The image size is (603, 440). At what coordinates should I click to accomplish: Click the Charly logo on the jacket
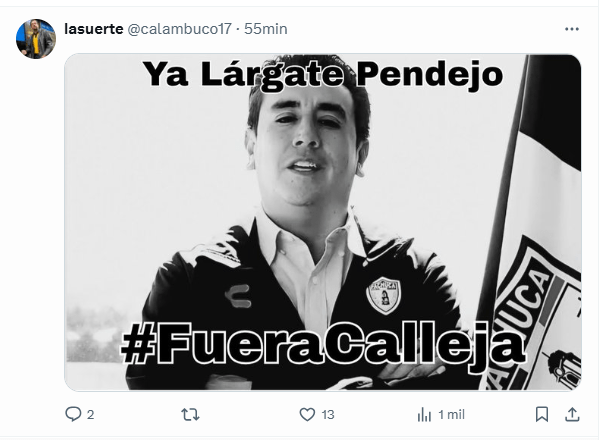click(238, 296)
